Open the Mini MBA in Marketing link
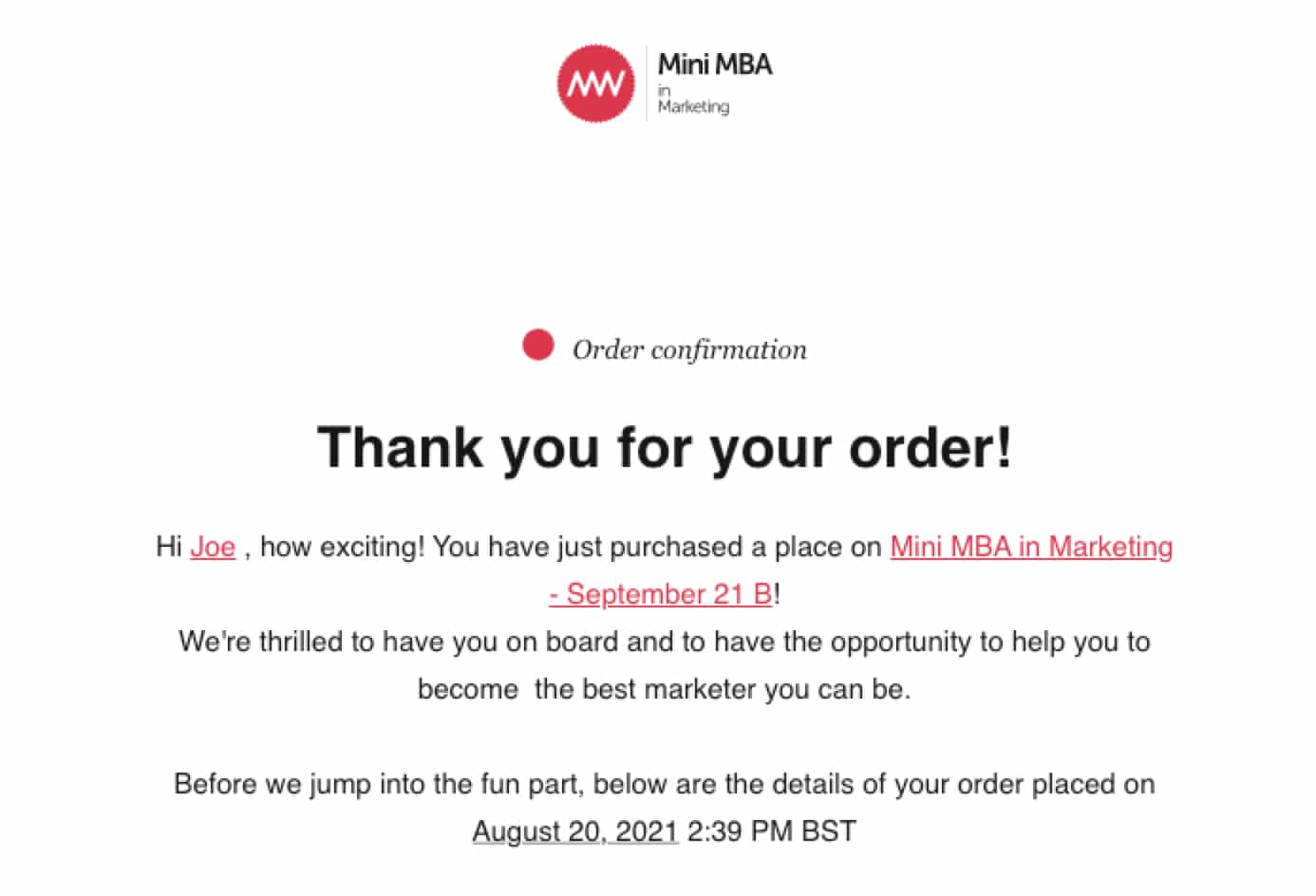The image size is (1316, 896). coord(1031,548)
